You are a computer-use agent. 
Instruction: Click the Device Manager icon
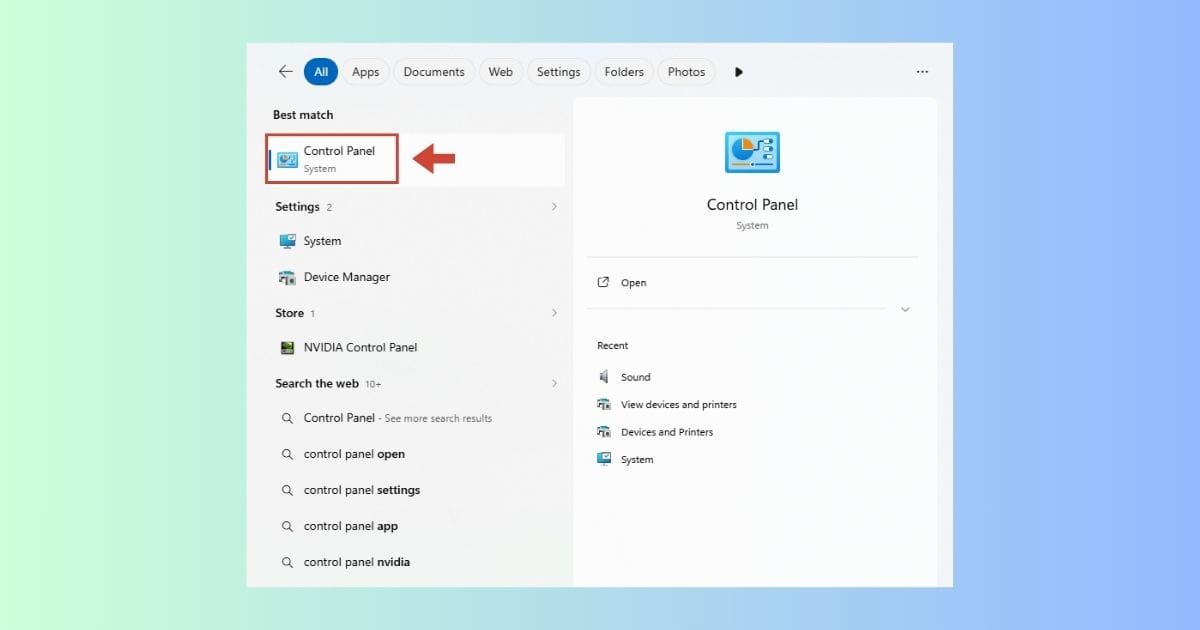pyautogui.click(x=288, y=277)
